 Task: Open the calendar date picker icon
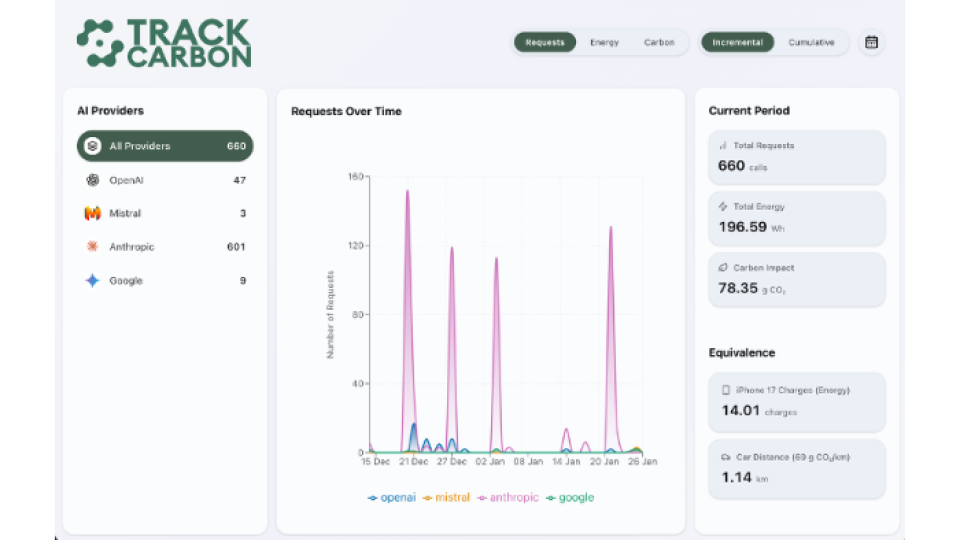coord(871,43)
